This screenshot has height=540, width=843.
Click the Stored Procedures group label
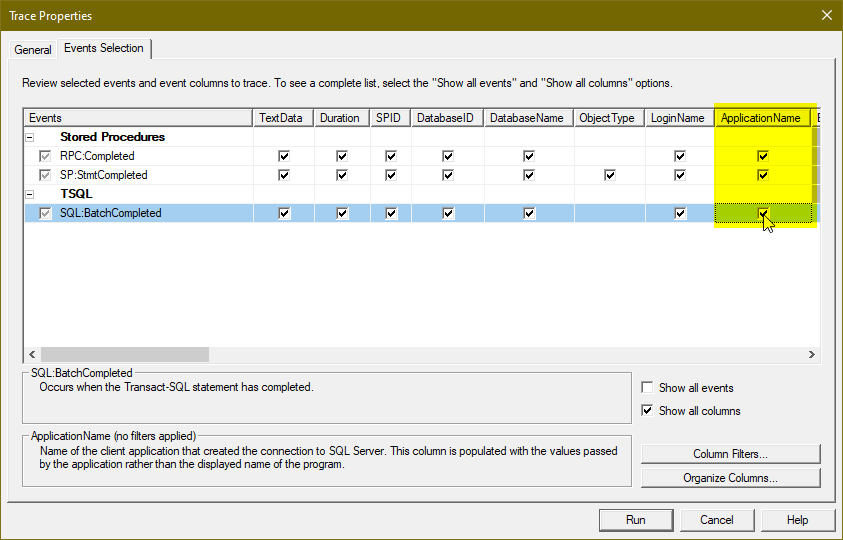[112, 137]
